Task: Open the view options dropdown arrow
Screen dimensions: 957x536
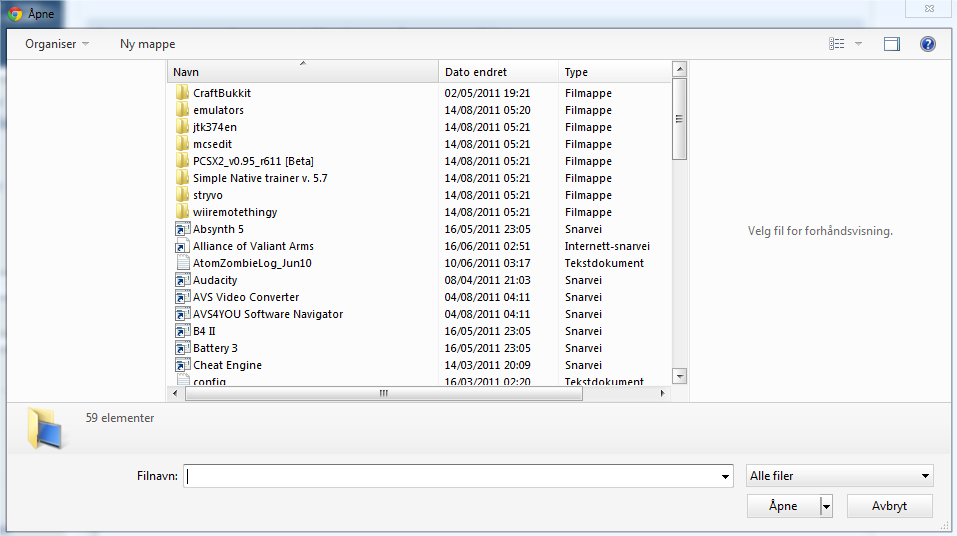Action: (x=858, y=44)
